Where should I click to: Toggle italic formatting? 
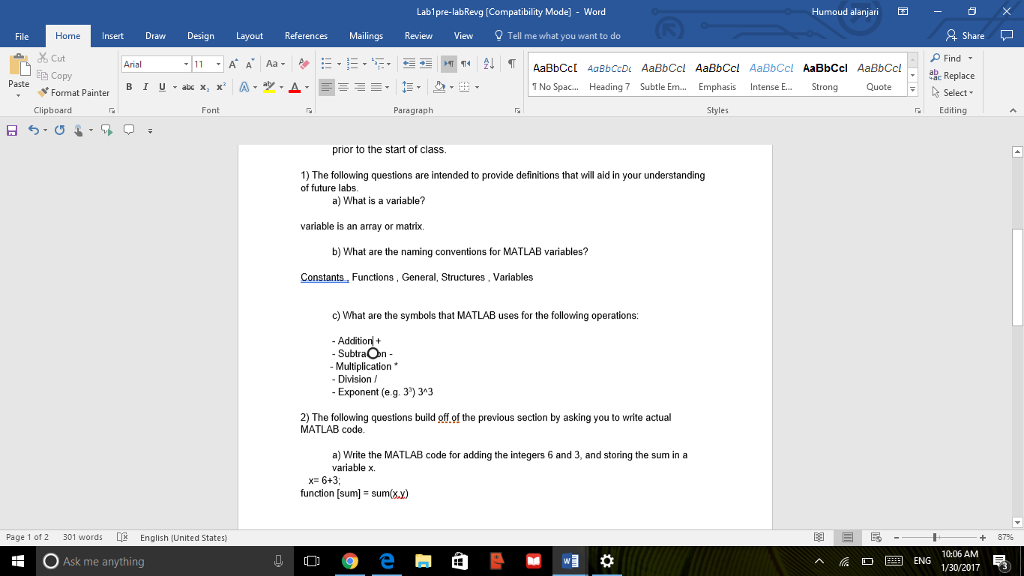click(146, 85)
